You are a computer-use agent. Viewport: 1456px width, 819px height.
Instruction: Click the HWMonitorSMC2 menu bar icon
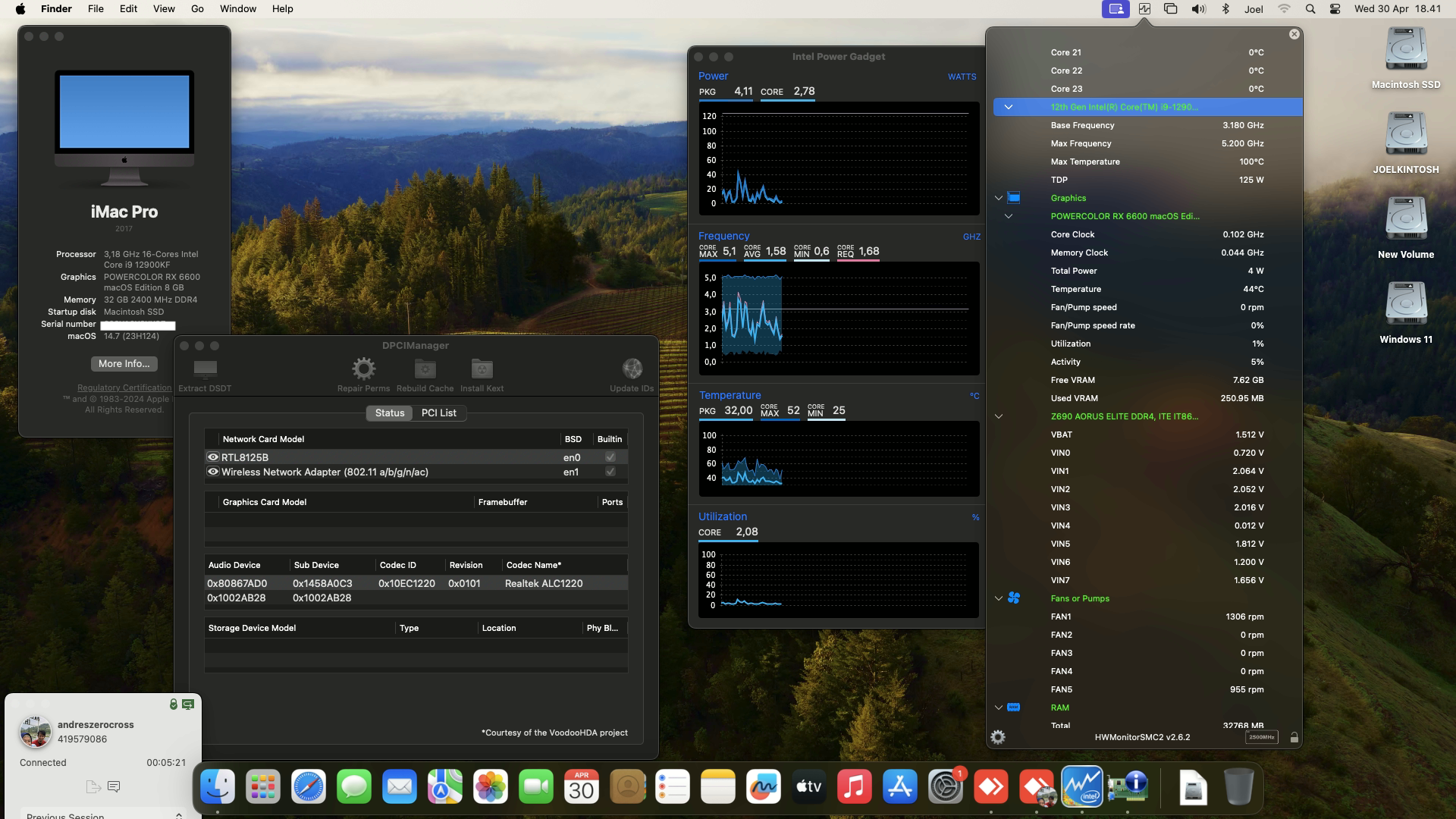[x=1145, y=8]
